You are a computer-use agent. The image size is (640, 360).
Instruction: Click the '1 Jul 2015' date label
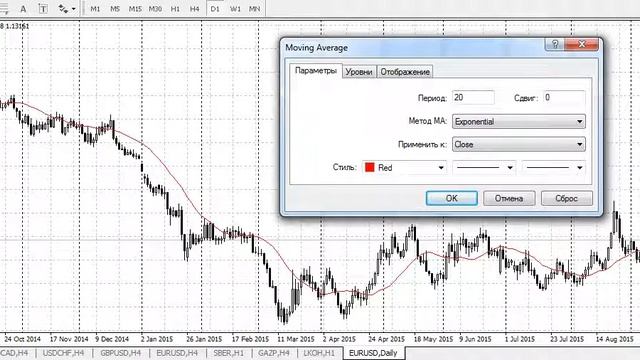coord(520,339)
